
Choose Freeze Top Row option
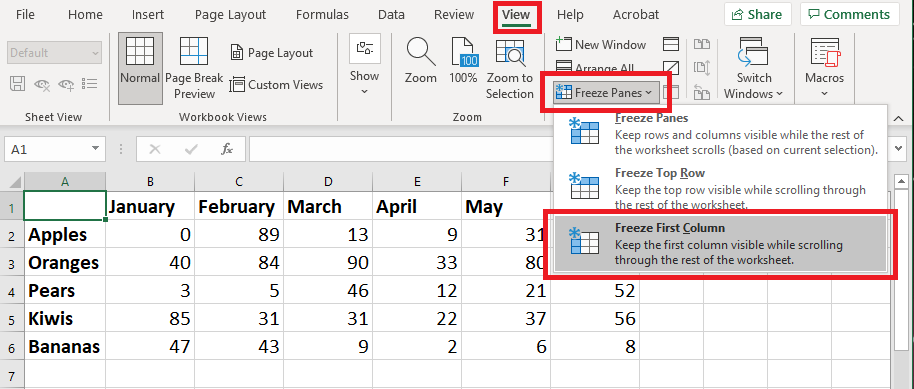coord(721,187)
